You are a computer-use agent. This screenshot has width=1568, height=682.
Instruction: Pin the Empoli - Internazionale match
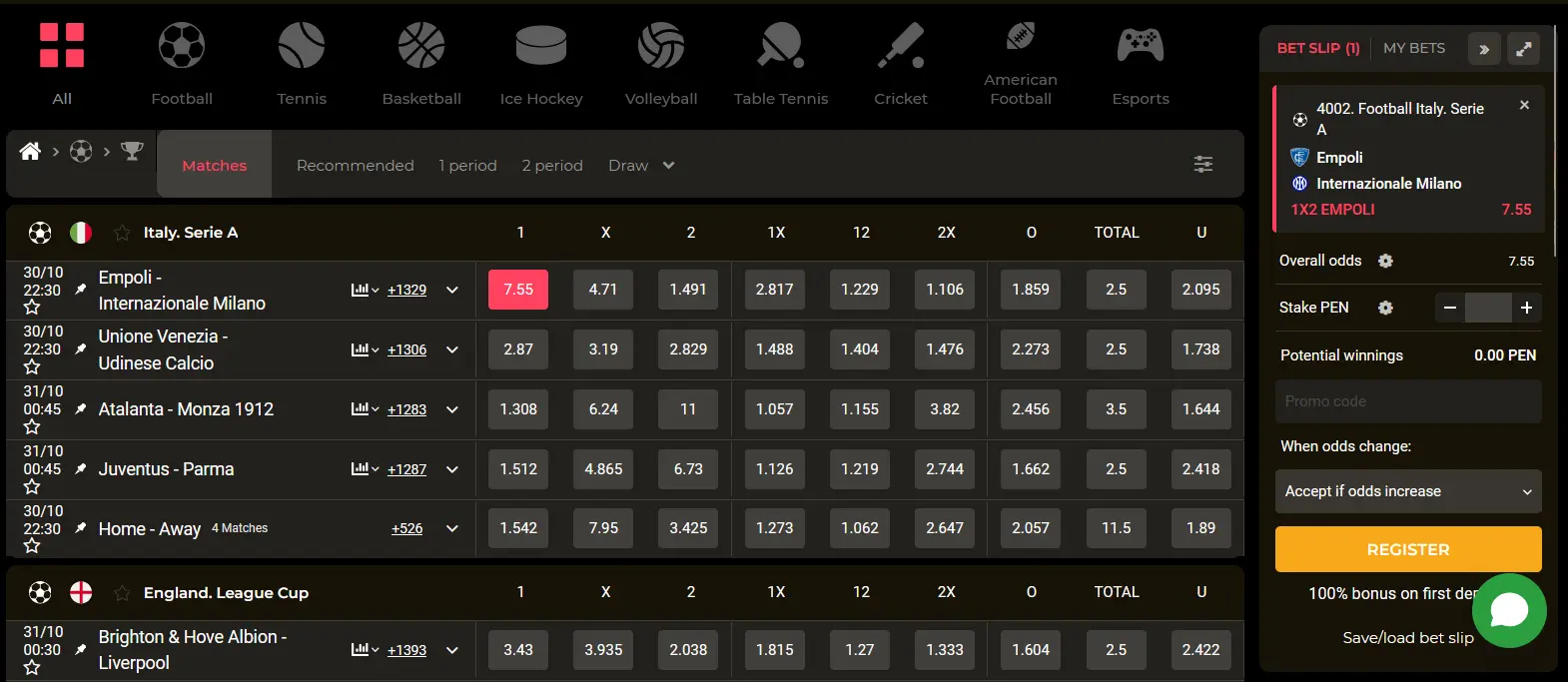point(81,290)
